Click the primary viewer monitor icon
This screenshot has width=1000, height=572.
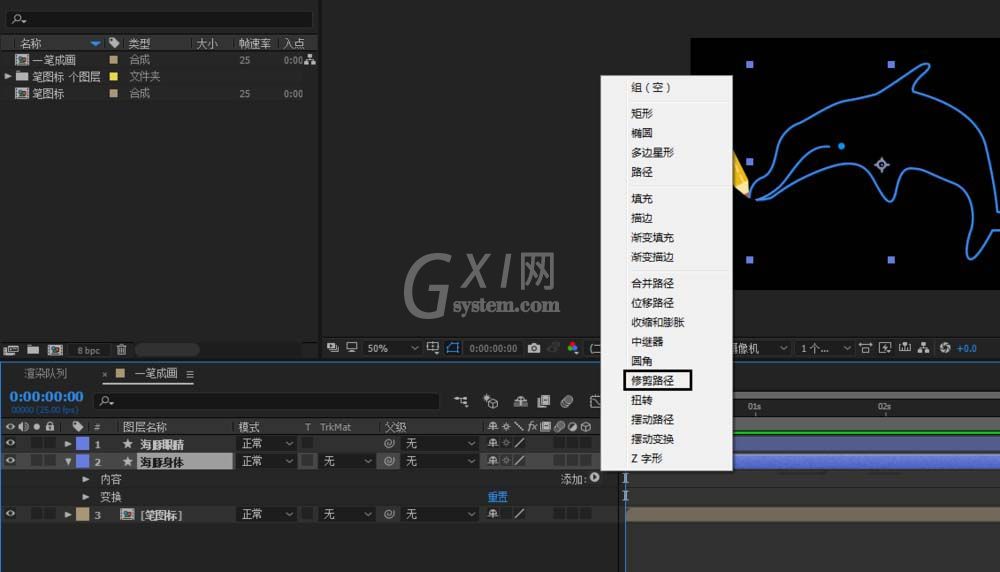pos(351,348)
